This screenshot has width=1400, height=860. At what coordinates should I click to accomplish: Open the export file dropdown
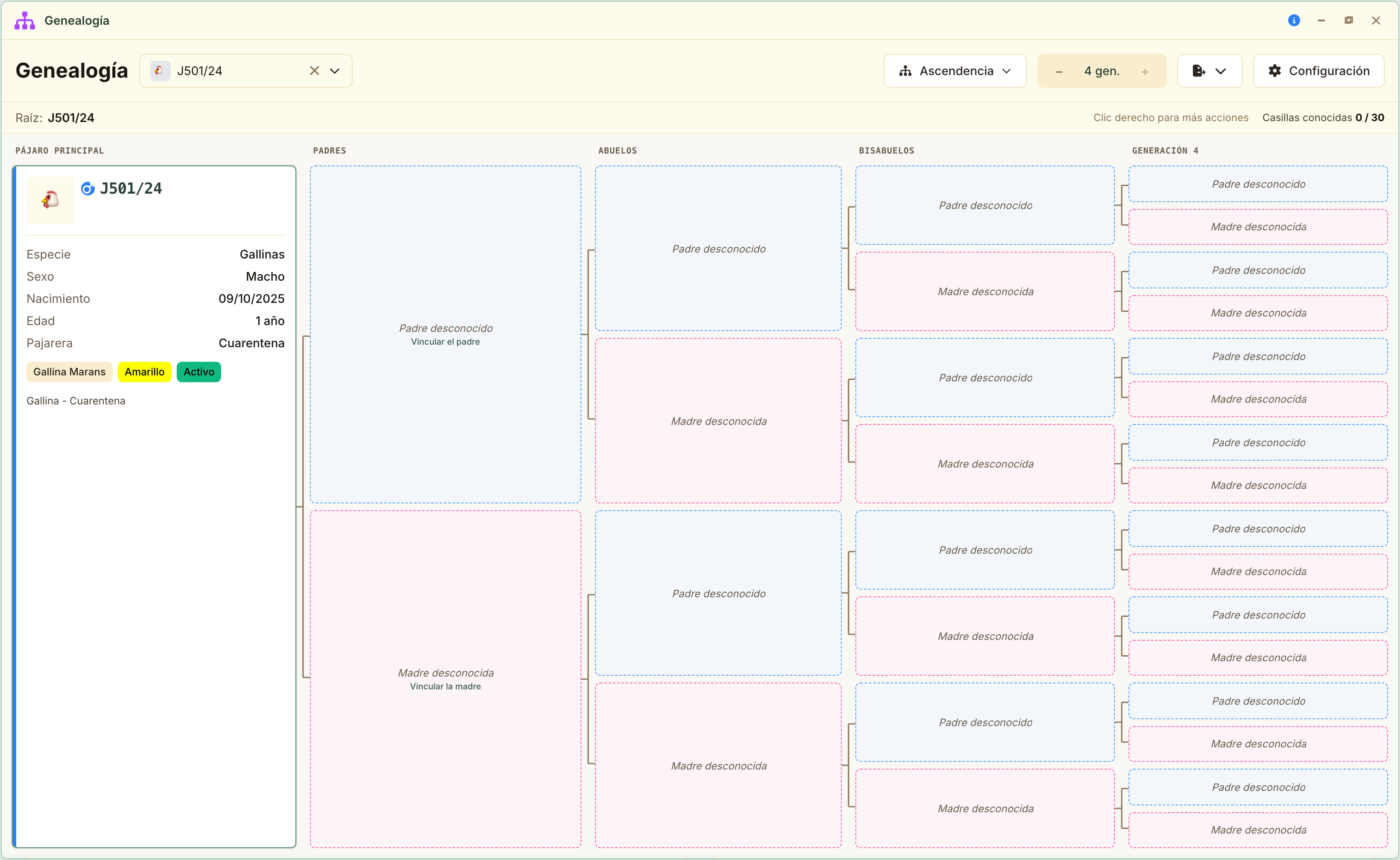[x=1209, y=70]
